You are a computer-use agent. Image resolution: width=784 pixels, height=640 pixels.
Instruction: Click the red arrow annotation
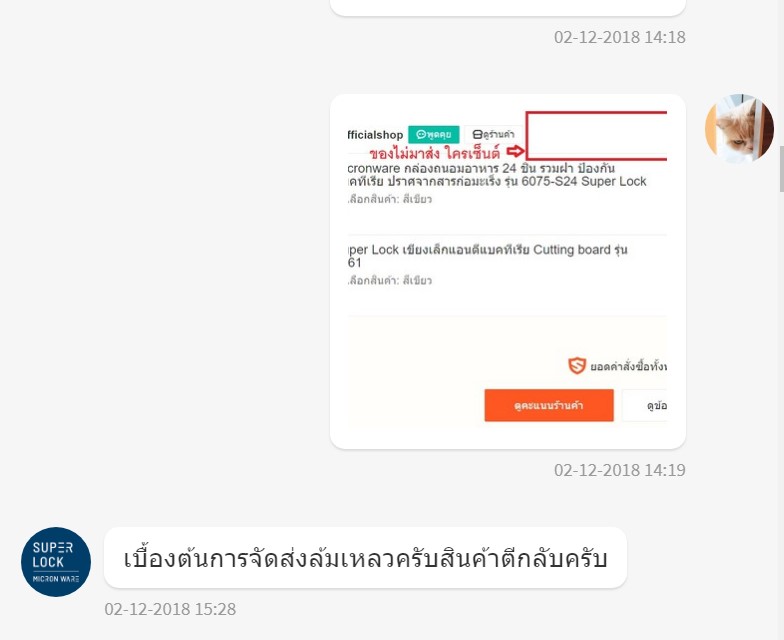(515, 151)
